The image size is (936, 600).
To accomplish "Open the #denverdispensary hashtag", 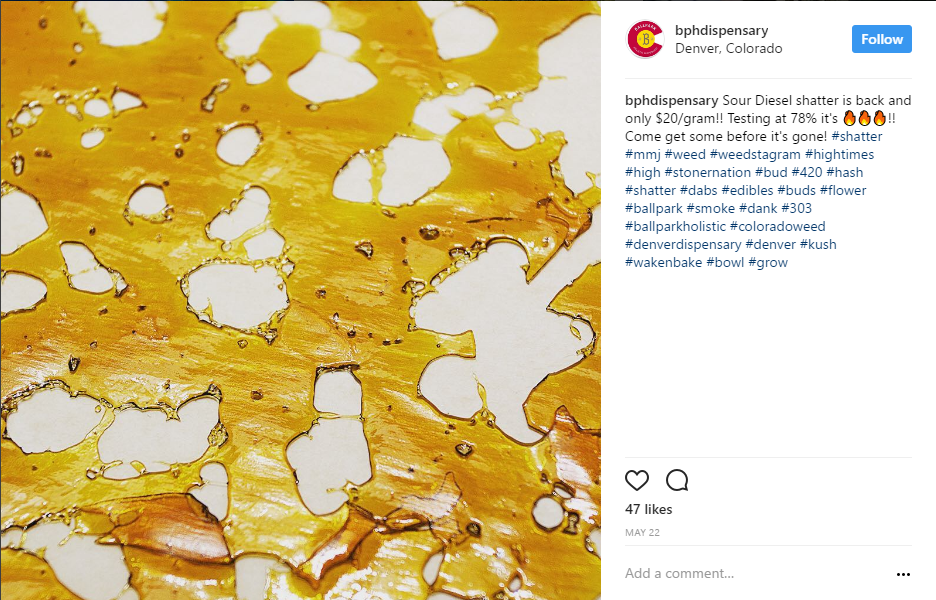I will (683, 245).
